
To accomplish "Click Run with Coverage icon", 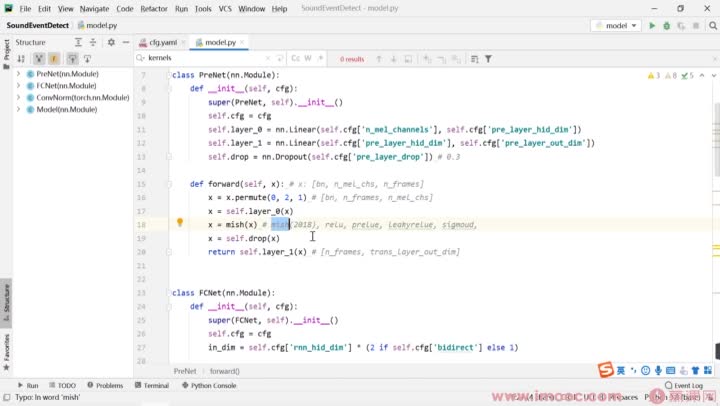I will [x=681, y=26].
